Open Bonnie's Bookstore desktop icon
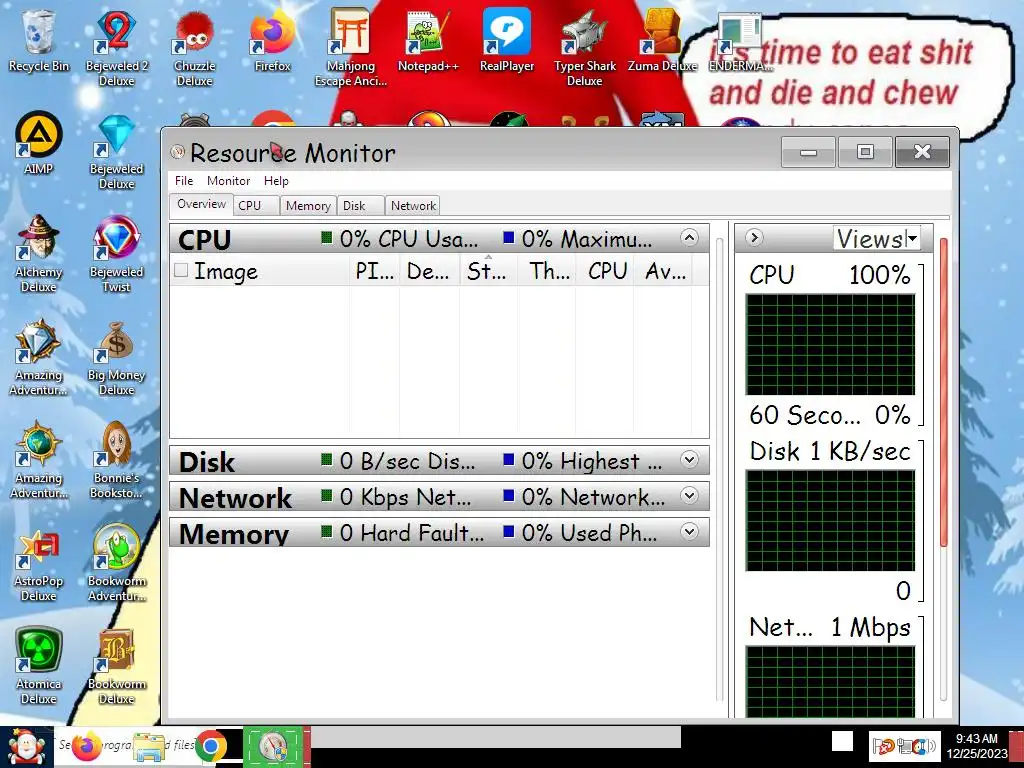 point(116,460)
